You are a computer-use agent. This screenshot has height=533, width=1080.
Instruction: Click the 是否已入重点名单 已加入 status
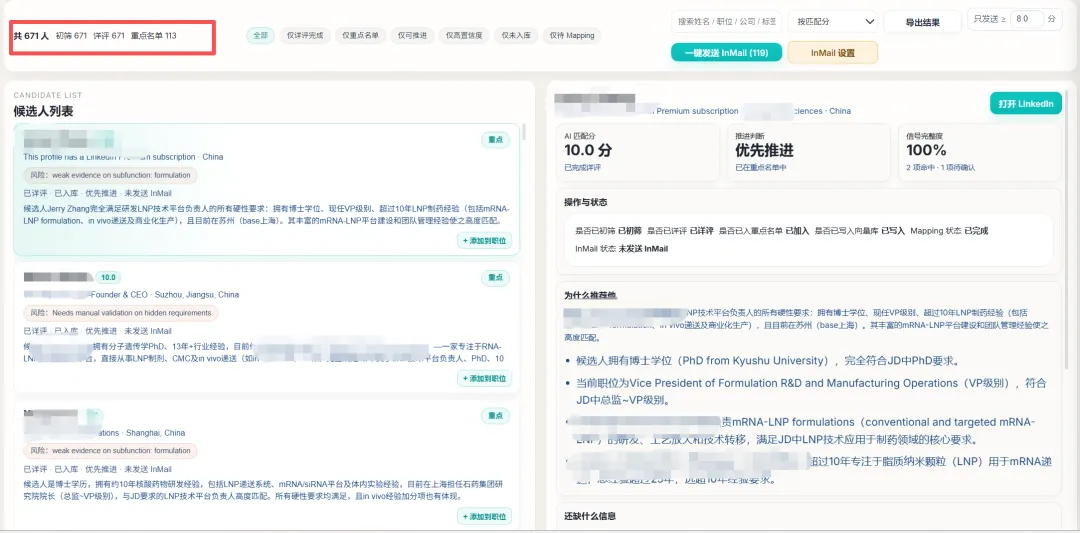(763, 231)
